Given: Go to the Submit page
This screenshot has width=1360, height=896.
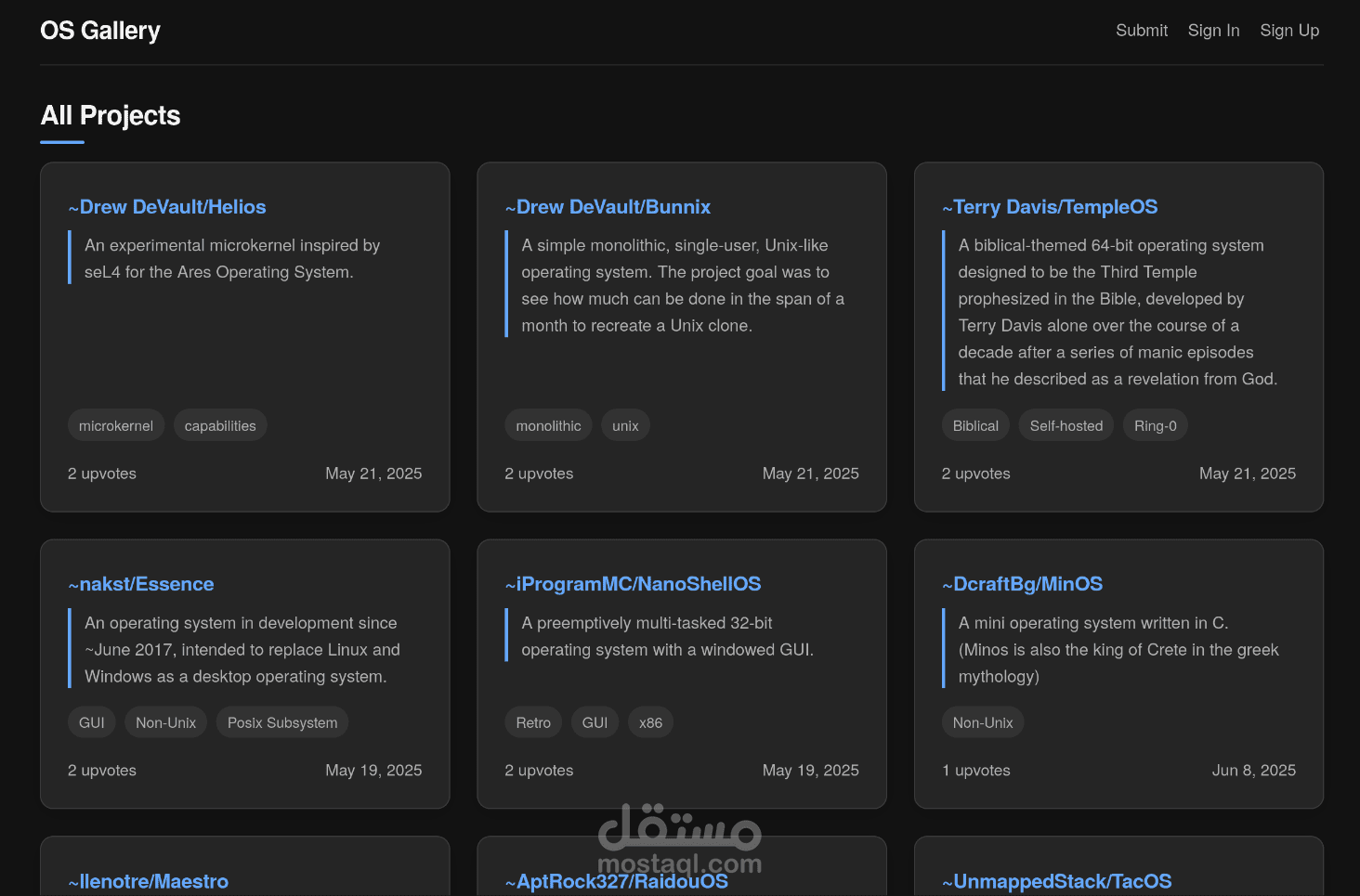Looking at the screenshot, I should [x=1142, y=31].
